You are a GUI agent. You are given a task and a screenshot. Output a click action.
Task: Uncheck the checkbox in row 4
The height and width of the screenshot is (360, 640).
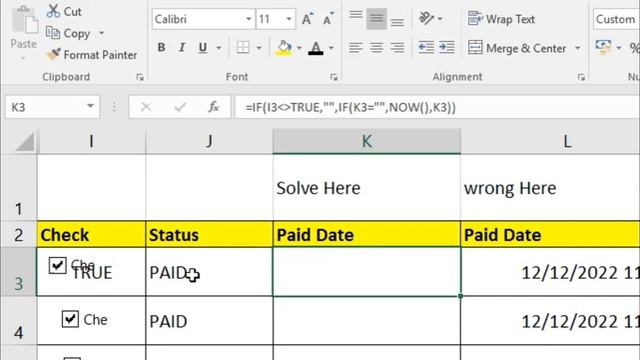[x=70, y=319]
